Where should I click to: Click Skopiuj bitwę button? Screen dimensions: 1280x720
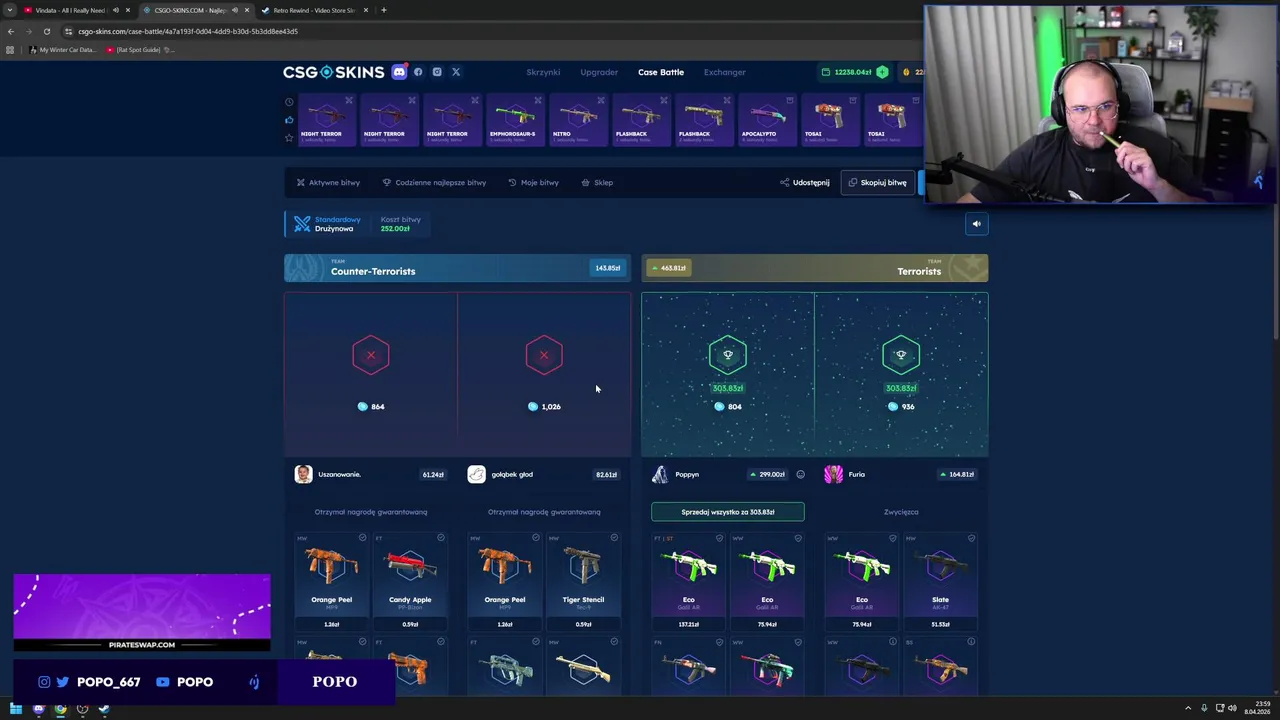click(x=877, y=183)
